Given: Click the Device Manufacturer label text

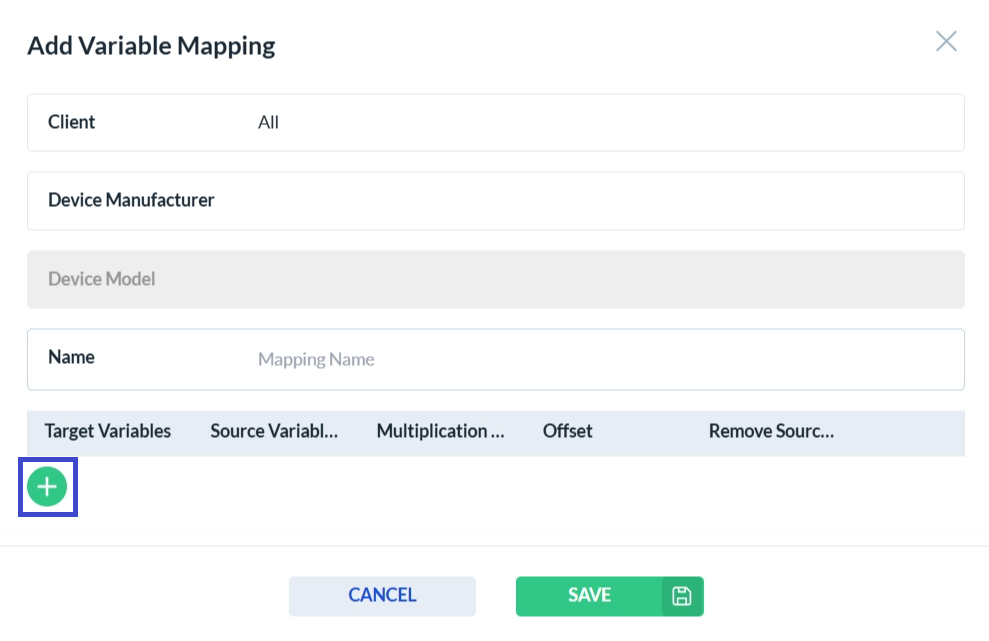Looking at the screenshot, I should click(131, 200).
